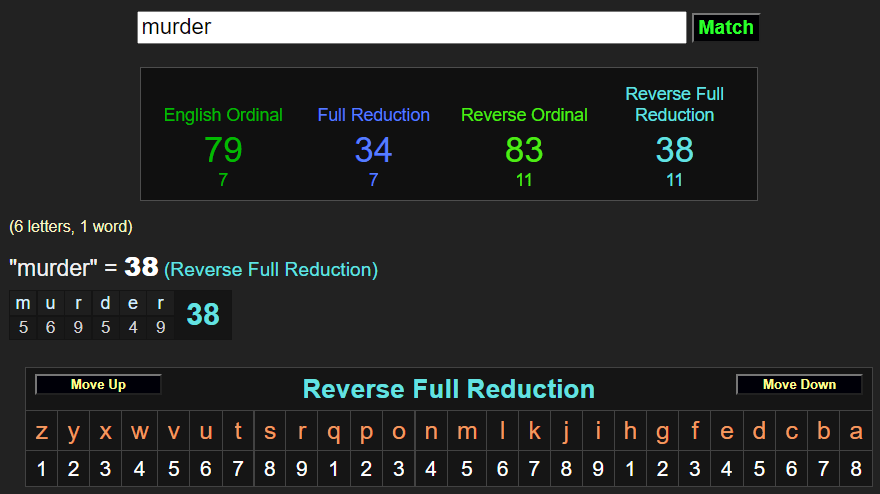Click letter s in the cipher chart
Screen dimensions: 880x494
270,432
